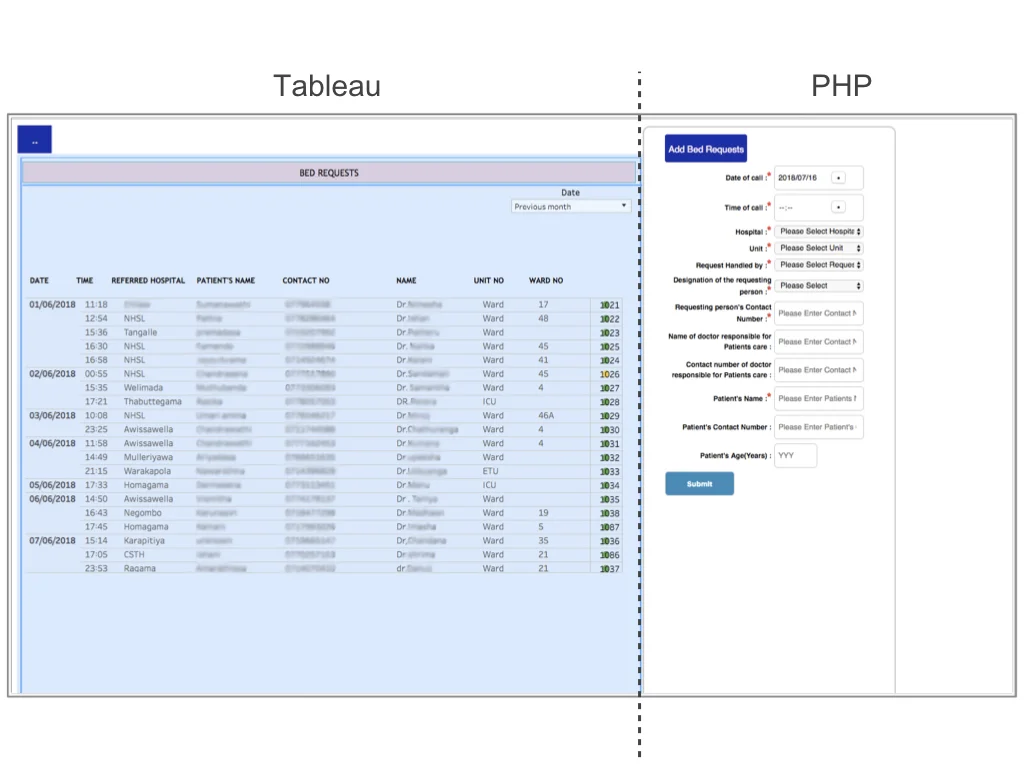The height and width of the screenshot is (768, 1024).
Task: Click the CSTH hospital cell
Action: click(x=134, y=554)
